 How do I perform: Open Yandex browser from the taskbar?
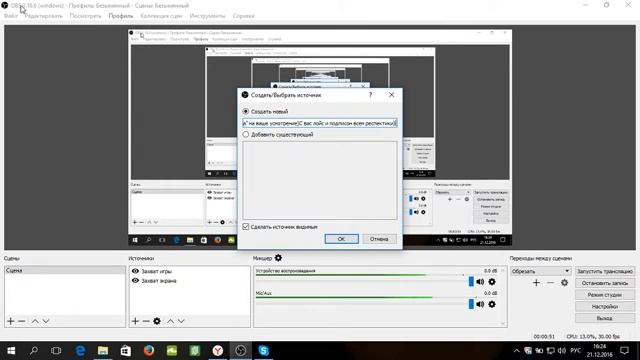[218, 351]
